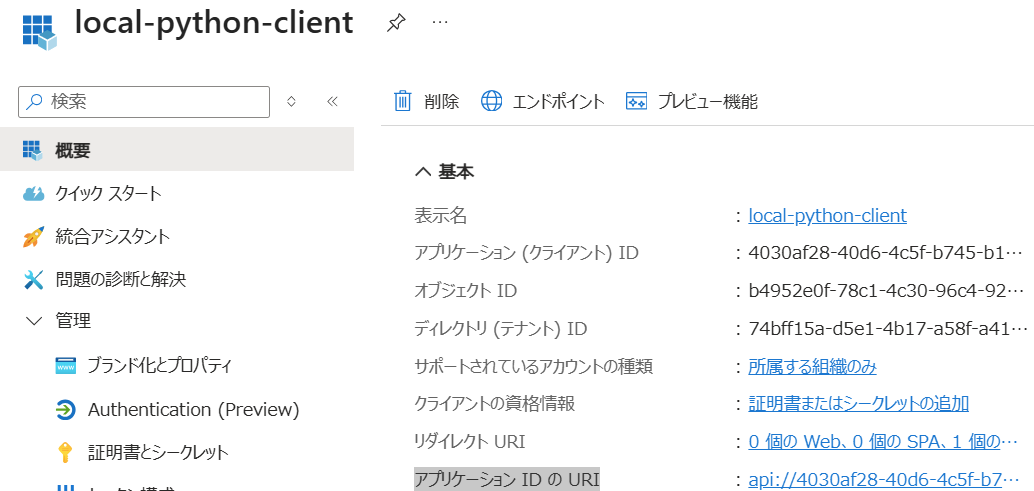Screen dimensions: 1034x491
Task: Pin the local-python-client page
Action: [x=395, y=24]
